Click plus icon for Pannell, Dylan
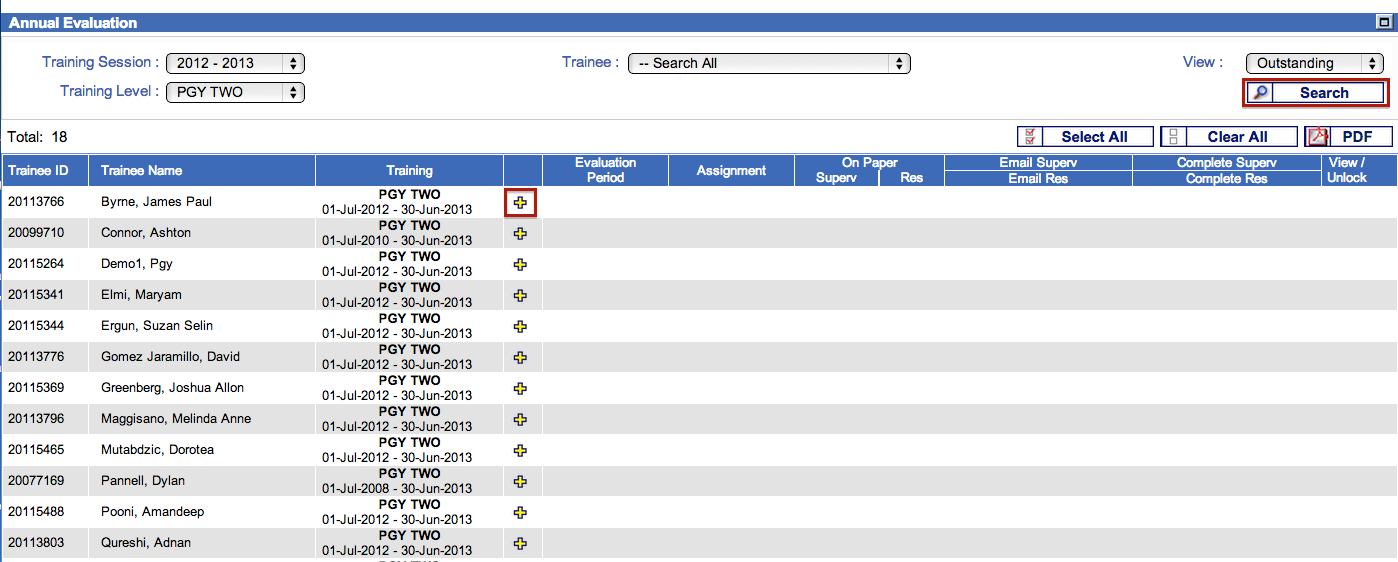1398x562 pixels. coord(520,481)
